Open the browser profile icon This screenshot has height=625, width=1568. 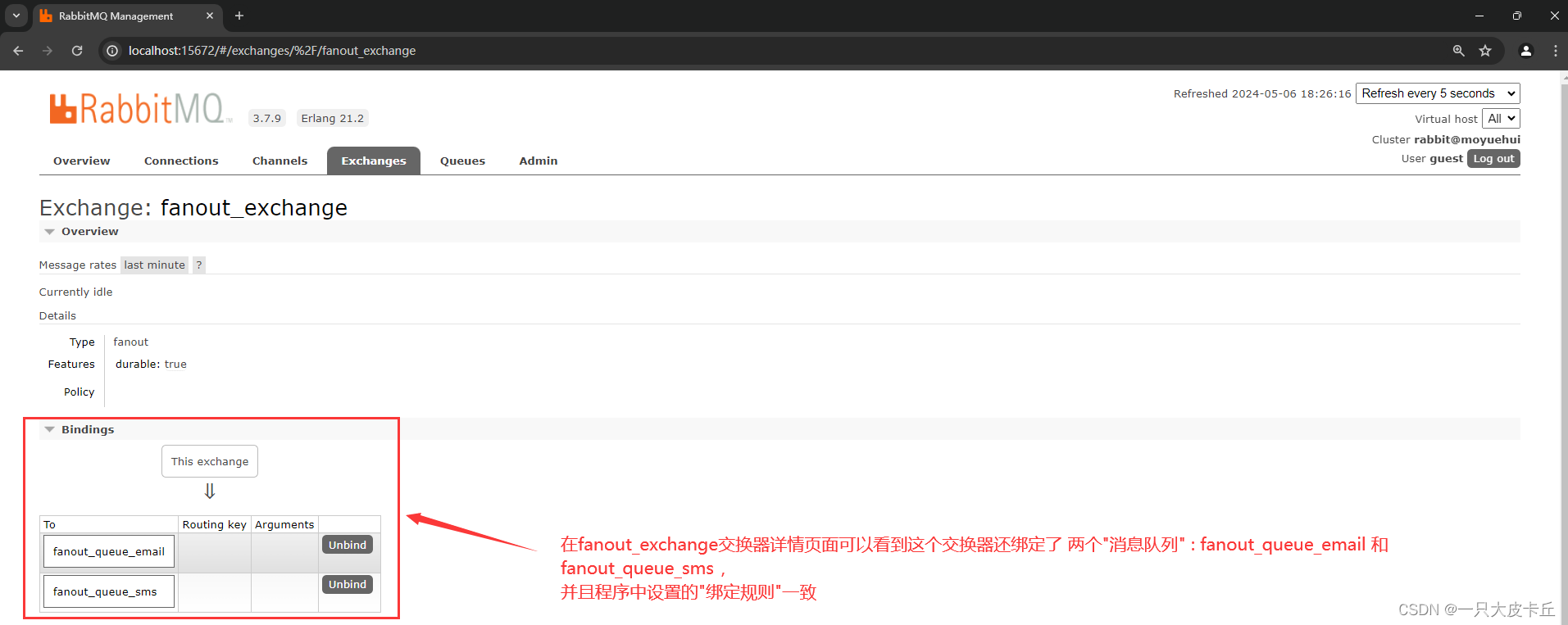point(1526,51)
